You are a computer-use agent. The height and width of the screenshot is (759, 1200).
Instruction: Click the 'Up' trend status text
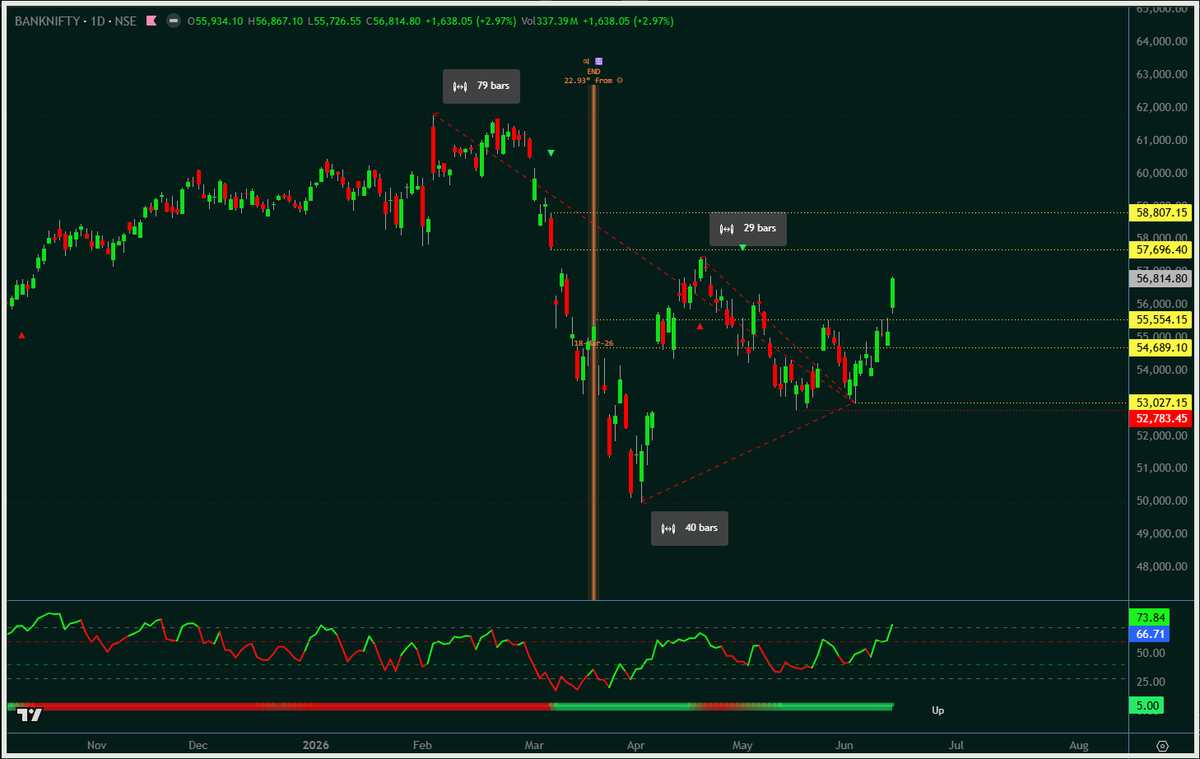click(938, 711)
